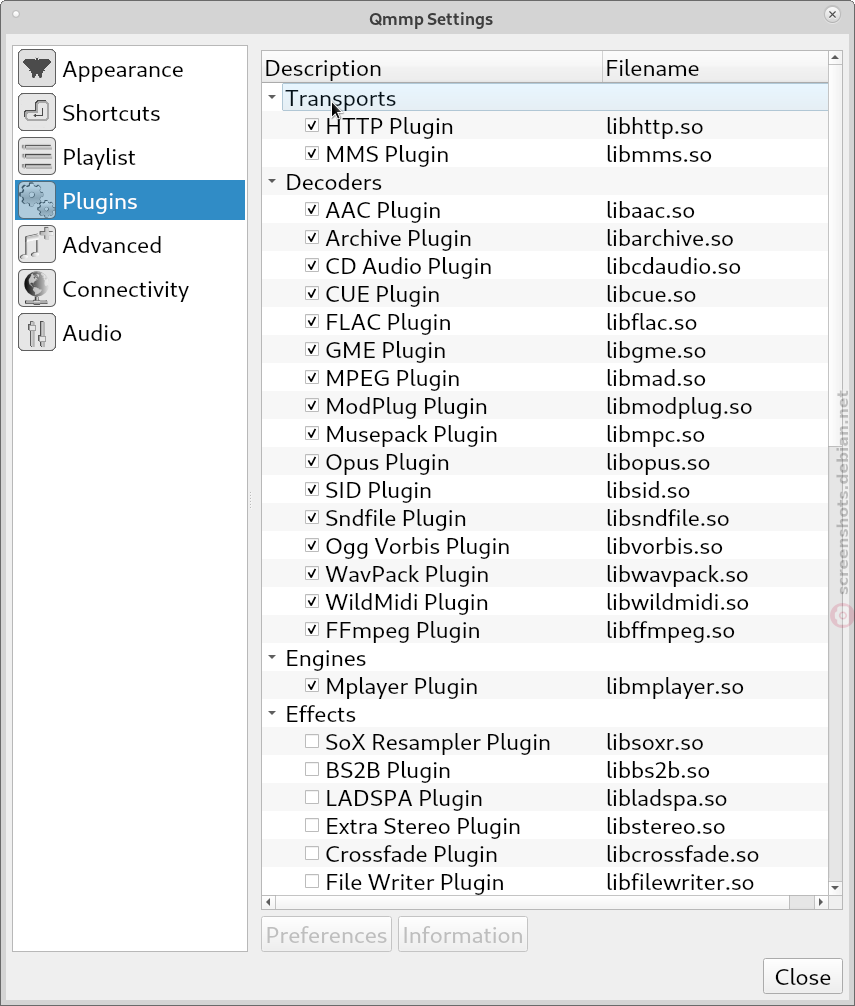Uncheck the MMS Plugin

coord(312,154)
